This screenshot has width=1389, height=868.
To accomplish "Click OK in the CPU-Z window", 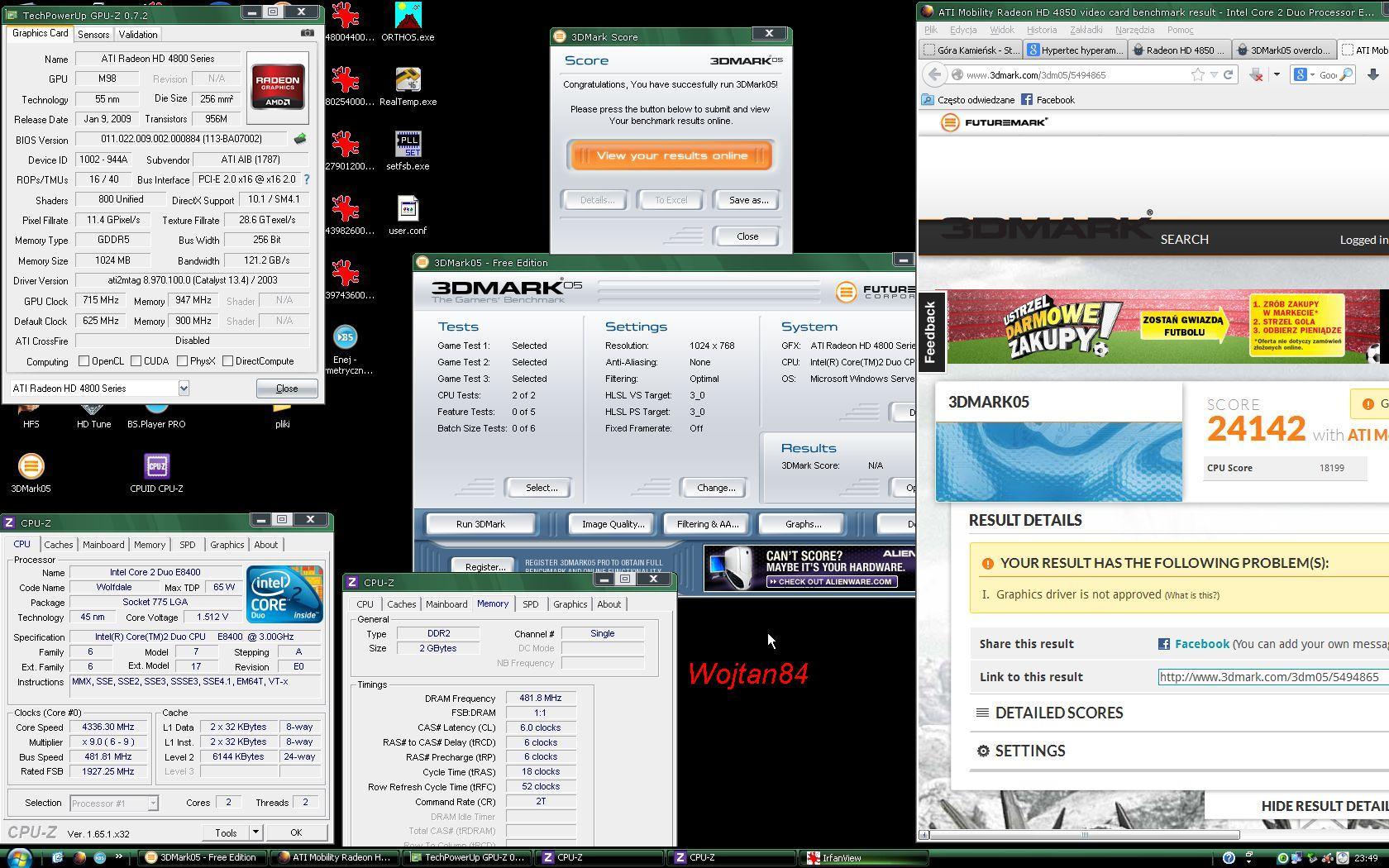I will click(x=296, y=832).
